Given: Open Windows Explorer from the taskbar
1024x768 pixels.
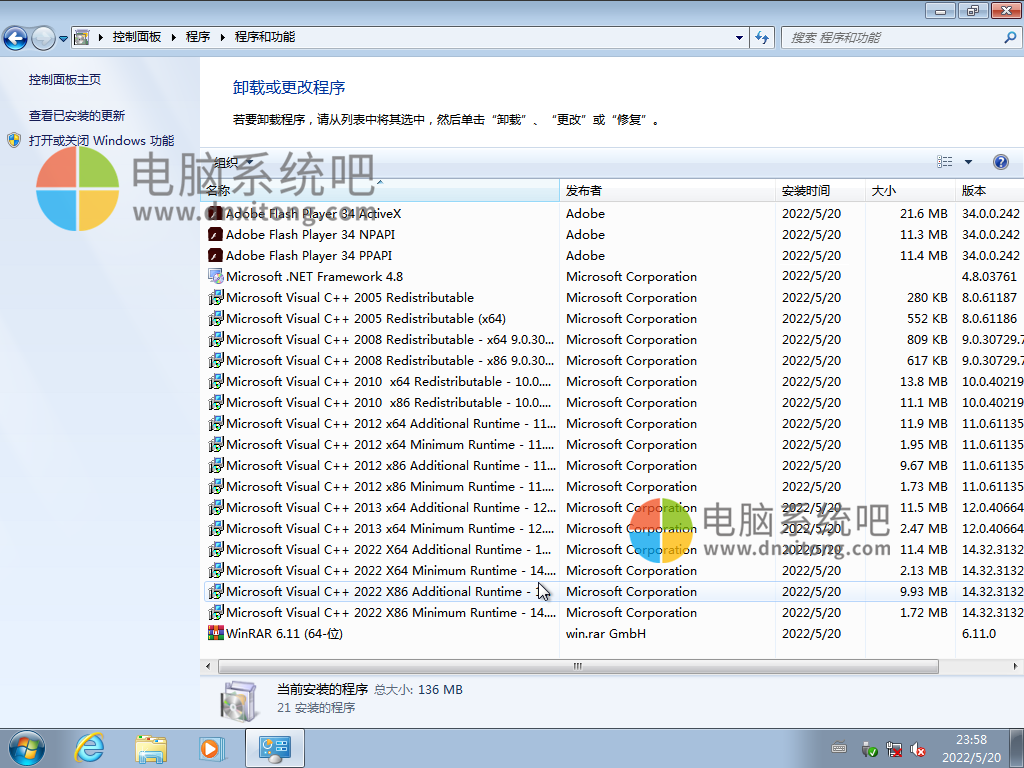Looking at the screenshot, I should (151, 747).
